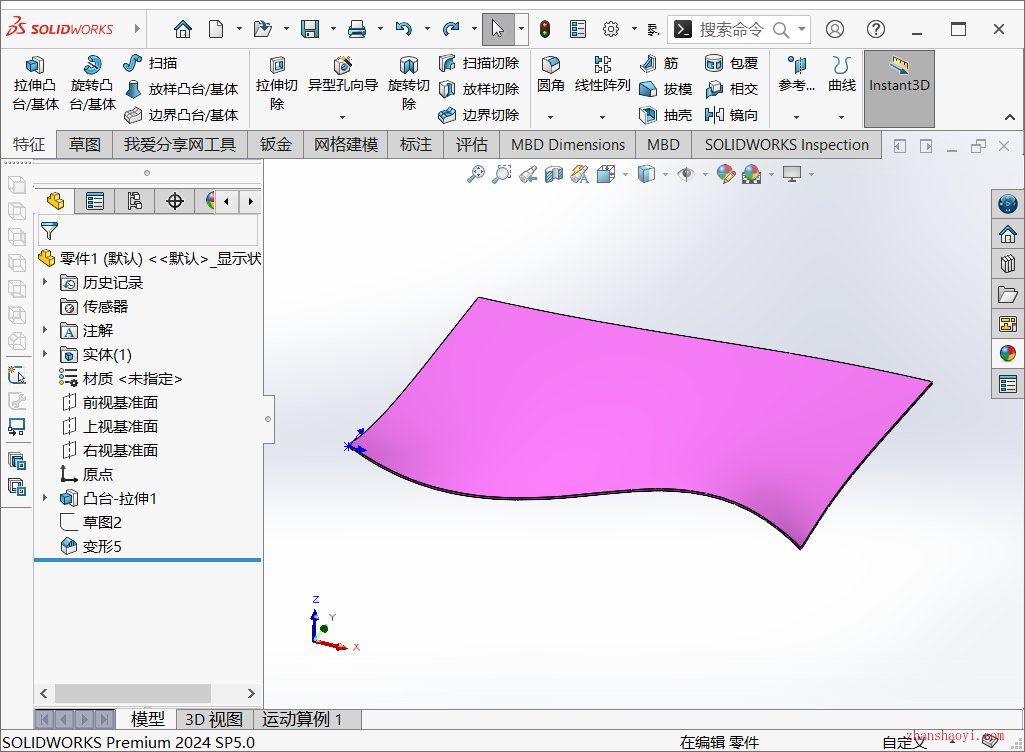This screenshot has height=752, width=1025.
Task: Open the DimXpertManager crosshair tab
Action: pyautogui.click(x=175, y=201)
